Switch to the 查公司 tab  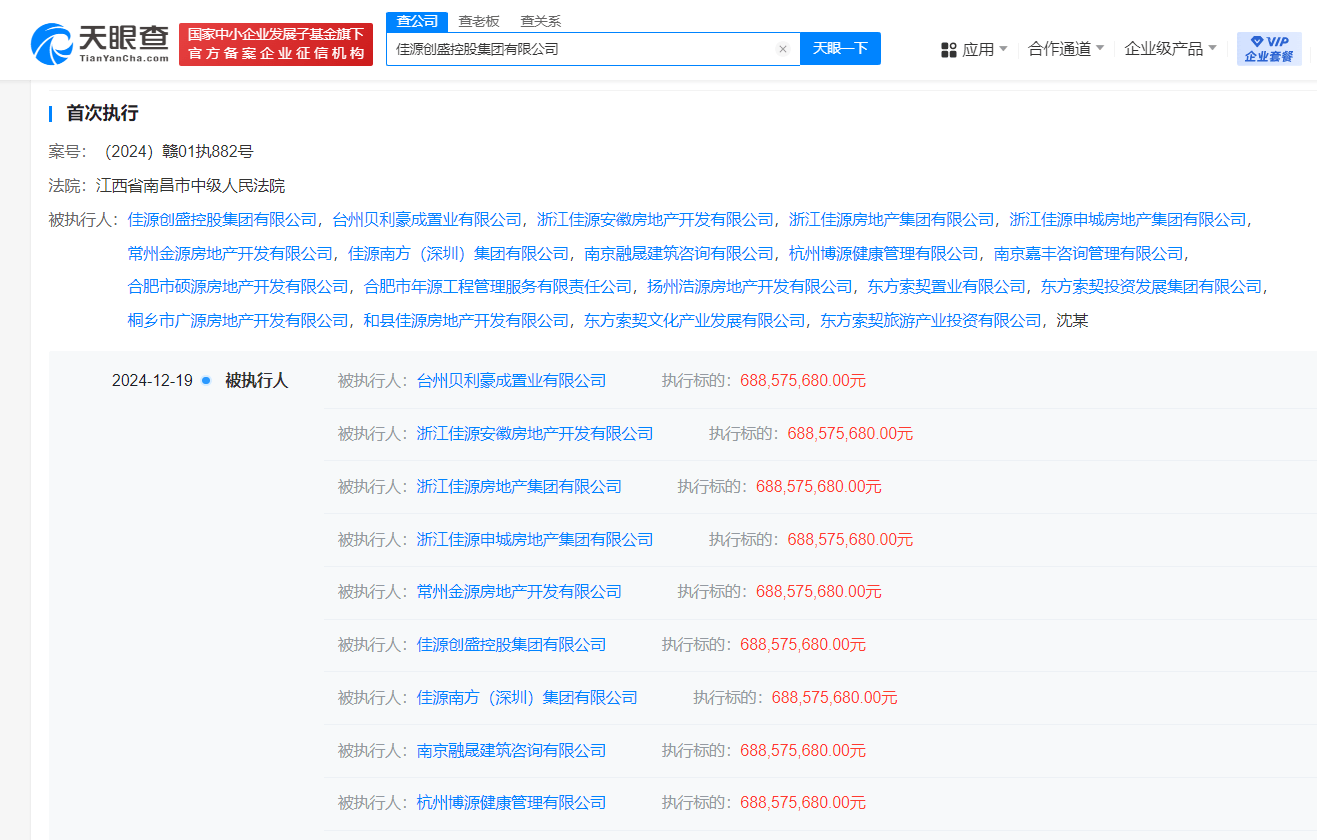point(417,21)
